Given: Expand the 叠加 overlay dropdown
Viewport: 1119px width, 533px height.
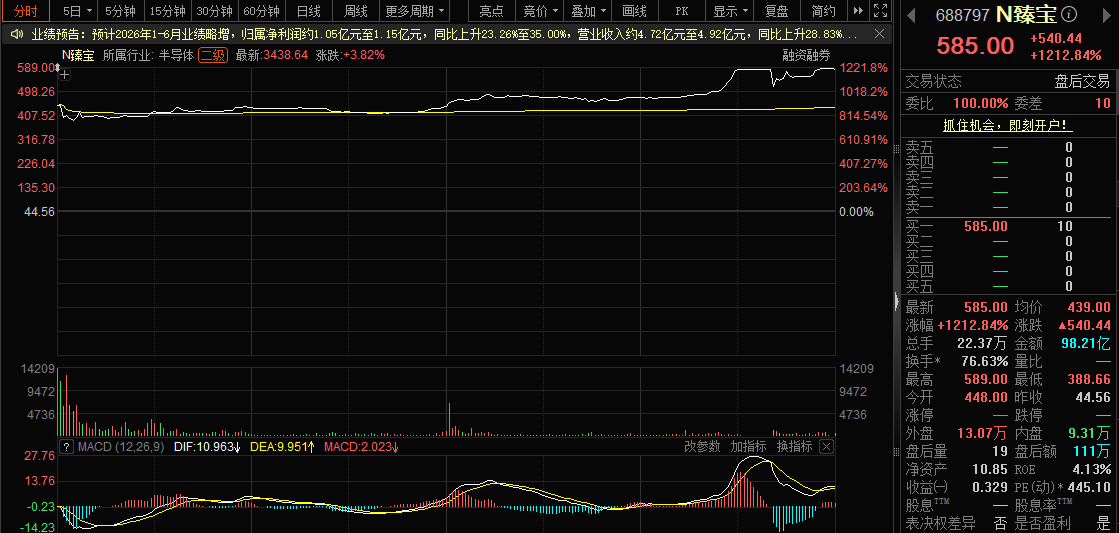Looking at the screenshot, I should coord(589,11).
